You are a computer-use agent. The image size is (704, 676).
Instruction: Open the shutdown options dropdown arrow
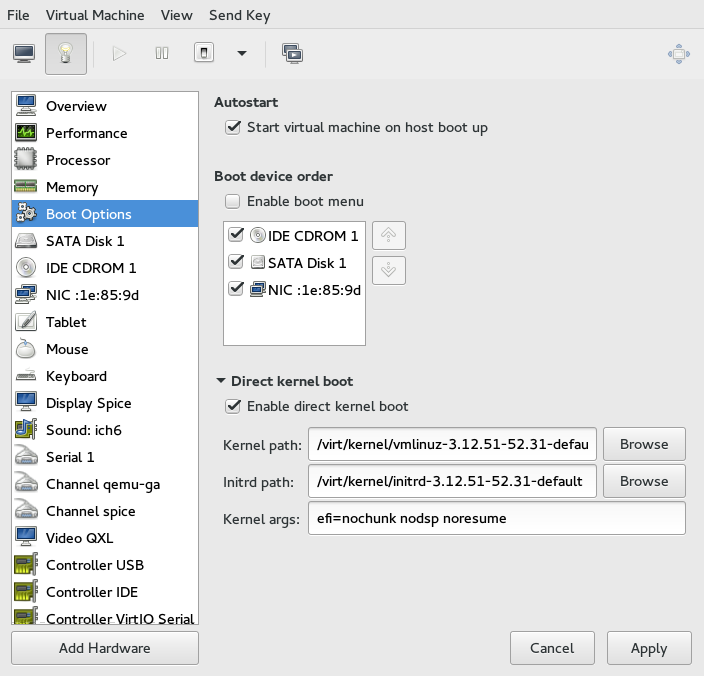(241, 54)
